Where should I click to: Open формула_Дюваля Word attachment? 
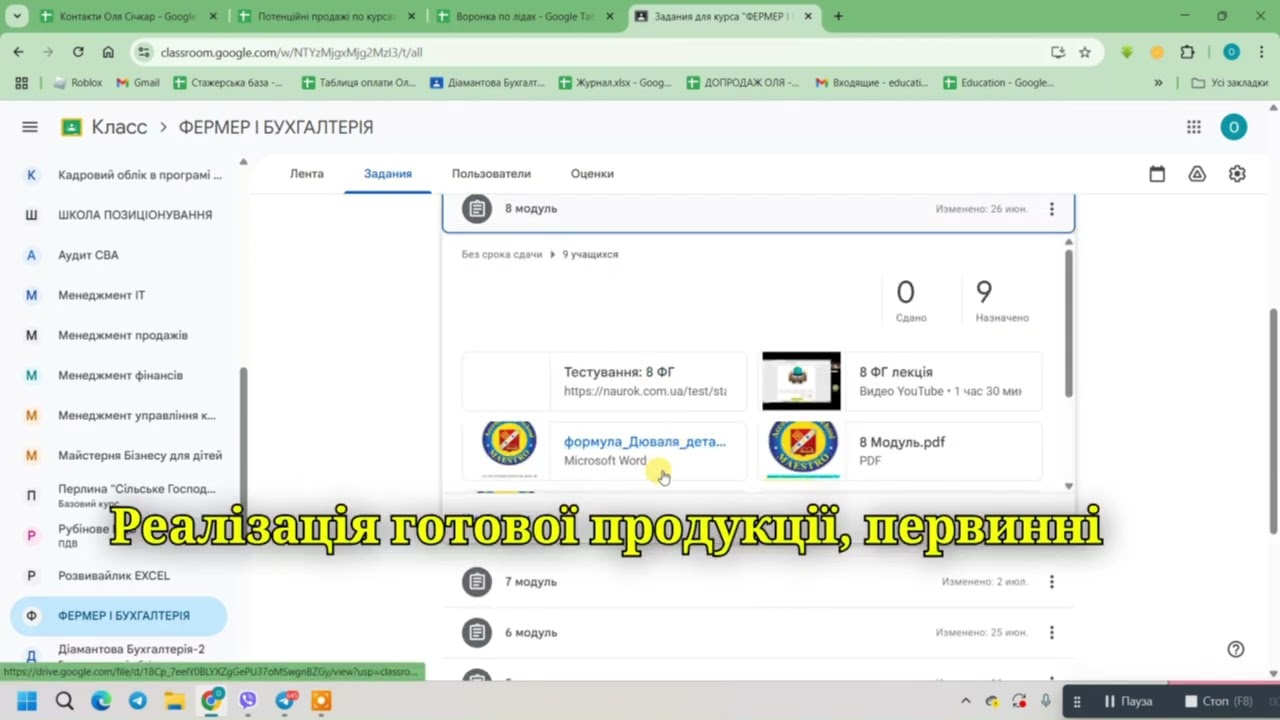(x=644, y=442)
